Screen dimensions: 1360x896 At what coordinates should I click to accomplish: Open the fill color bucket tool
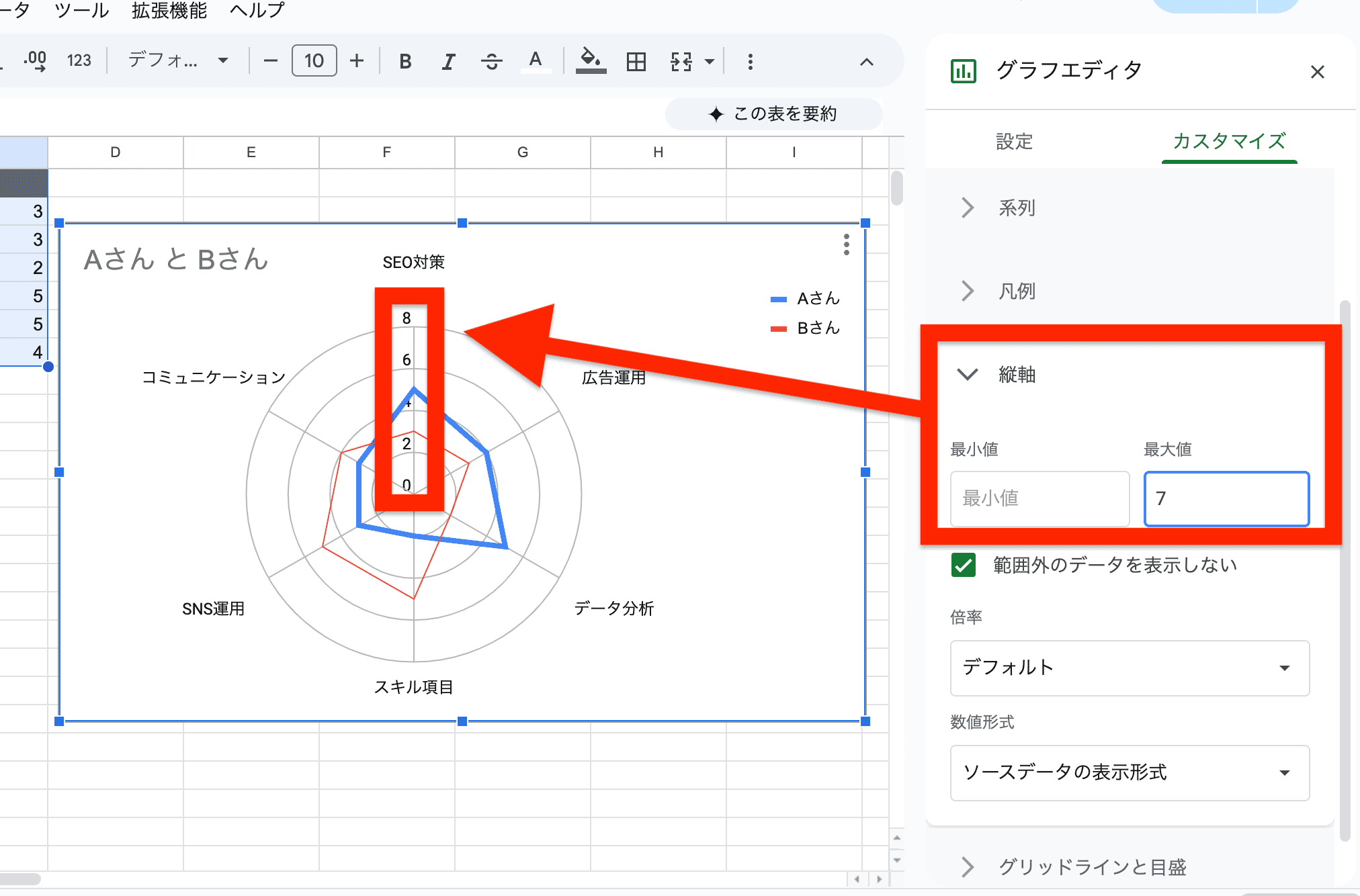[x=591, y=62]
